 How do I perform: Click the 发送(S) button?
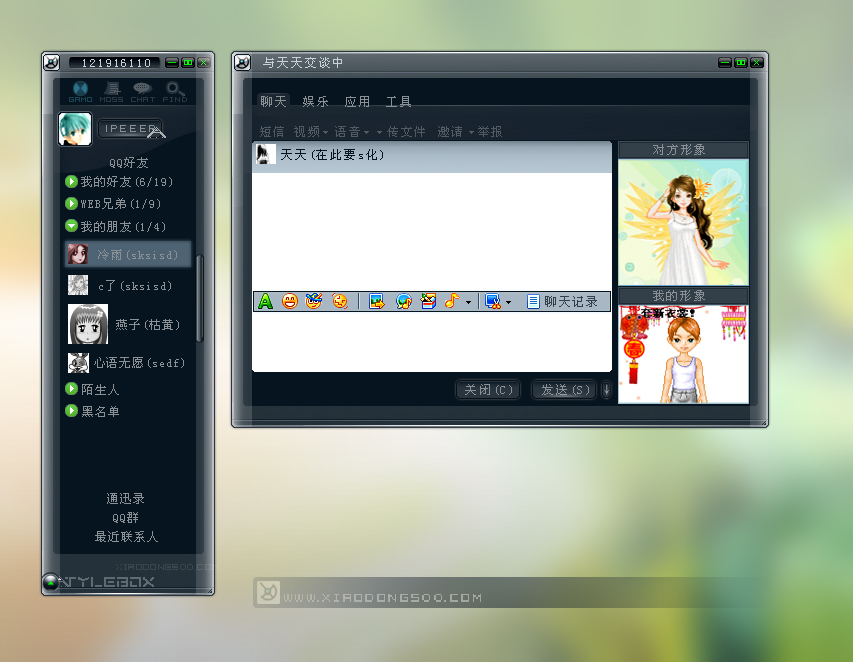tap(565, 389)
